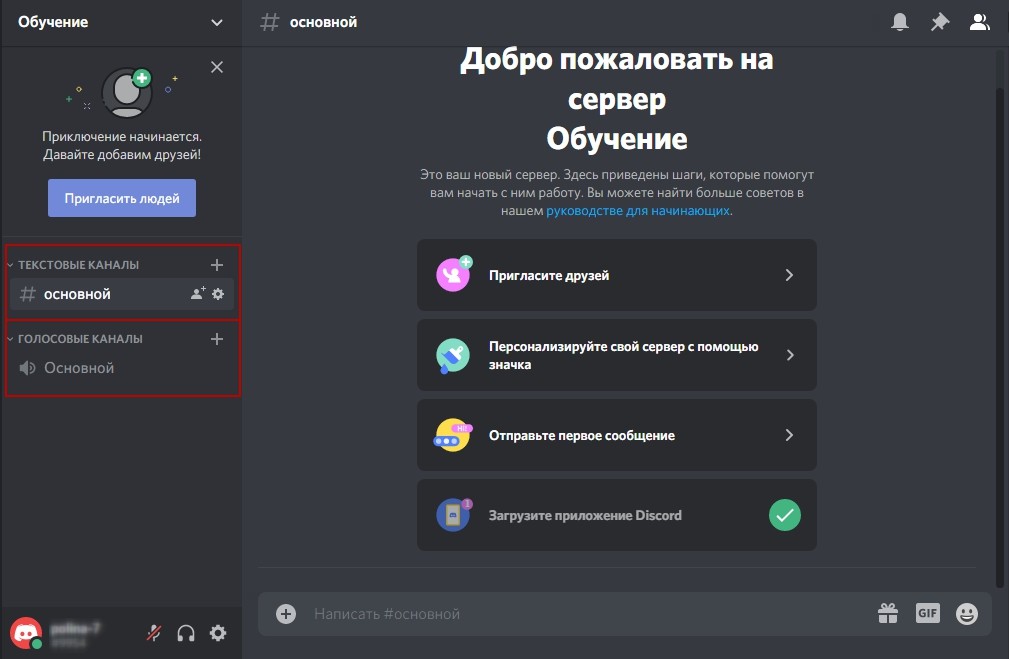Collapse the ТЕКСТОВЫЕ КАНАЛЫ category
The image size is (1009, 659).
(x=78, y=265)
